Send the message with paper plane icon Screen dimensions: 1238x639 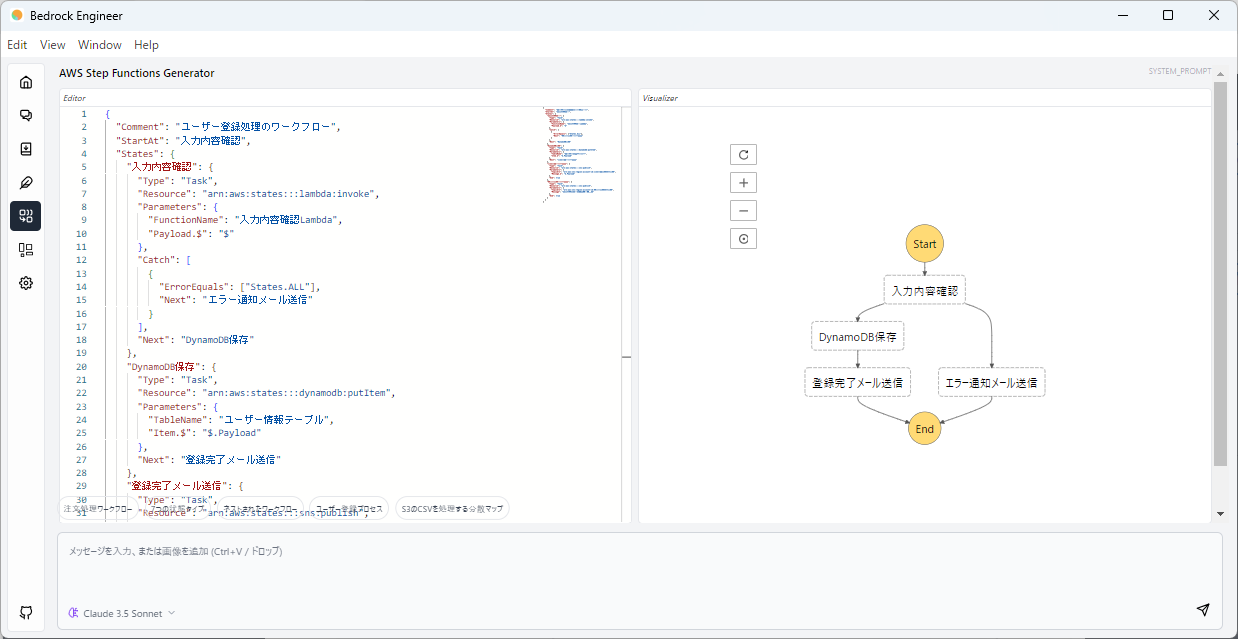click(1203, 610)
